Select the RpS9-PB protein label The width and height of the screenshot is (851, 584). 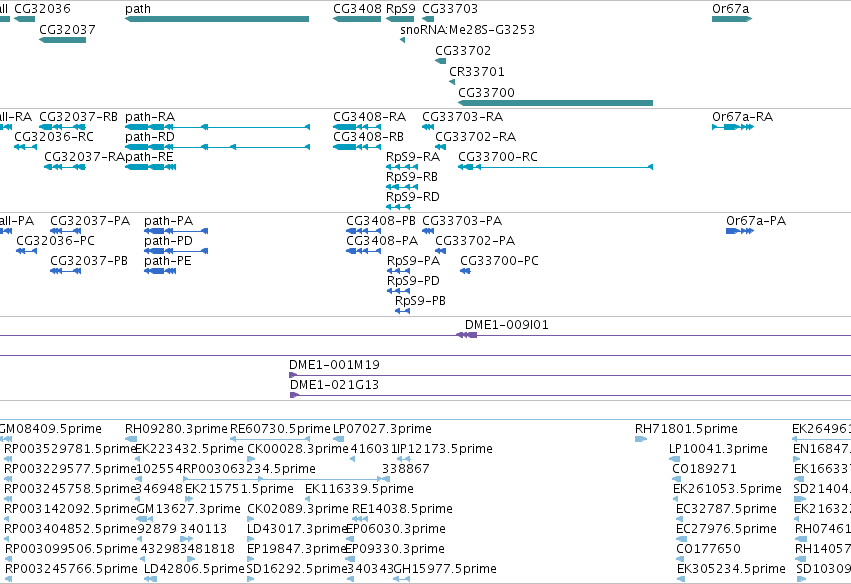421,301
